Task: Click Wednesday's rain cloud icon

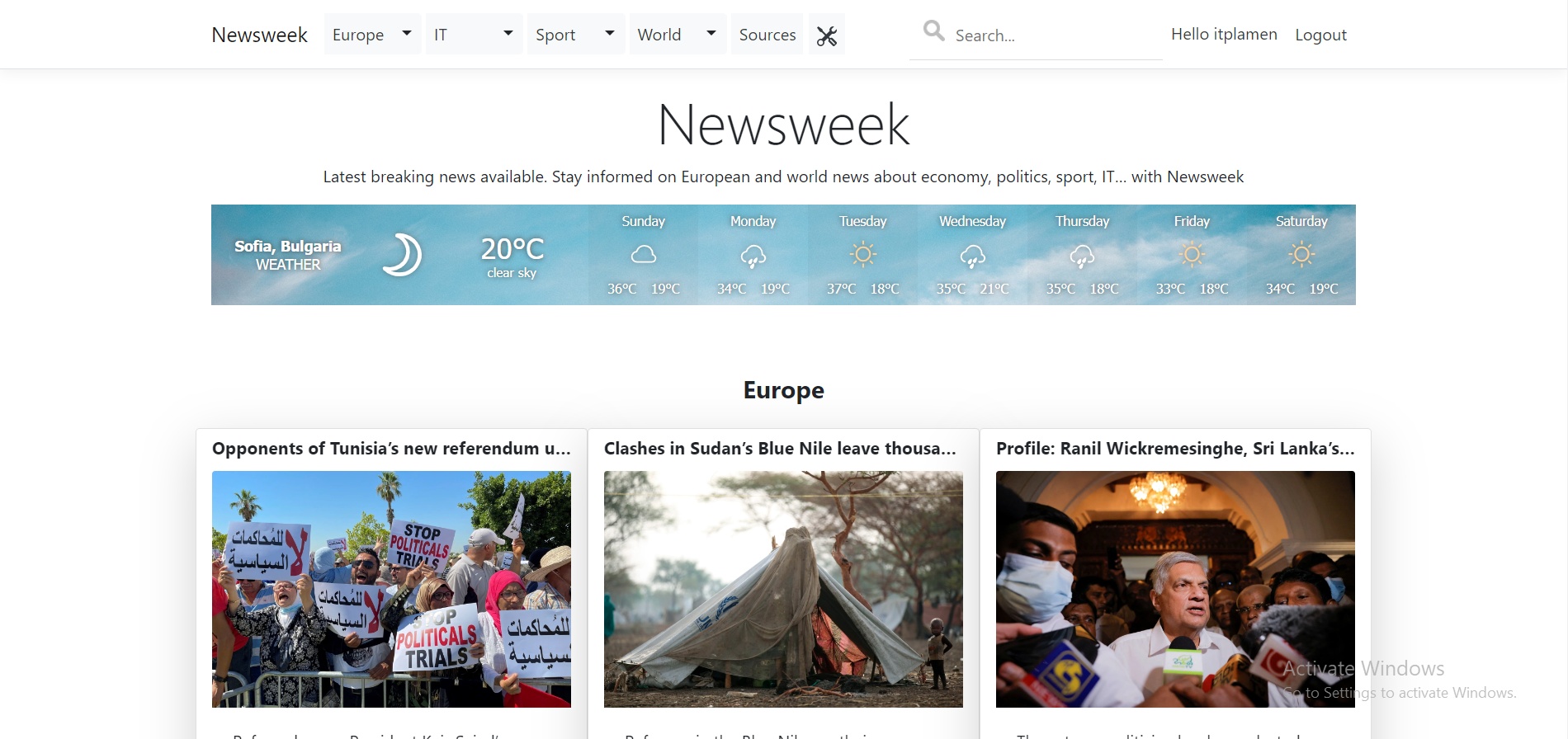Action: tap(972, 257)
